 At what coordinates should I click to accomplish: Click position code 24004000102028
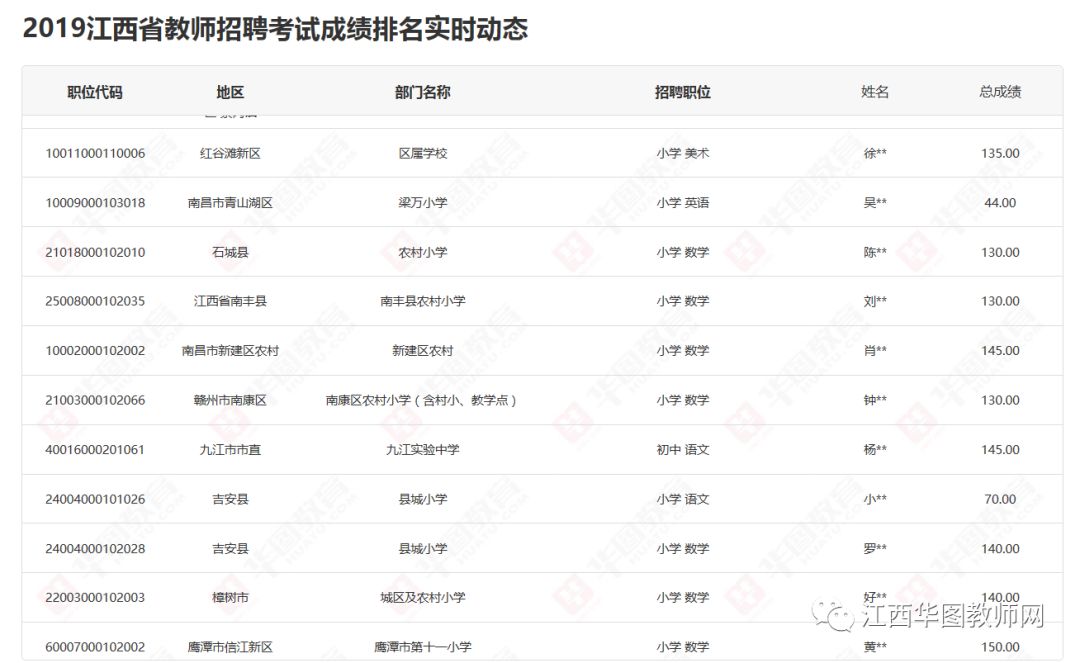pyautogui.click(x=95, y=549)
